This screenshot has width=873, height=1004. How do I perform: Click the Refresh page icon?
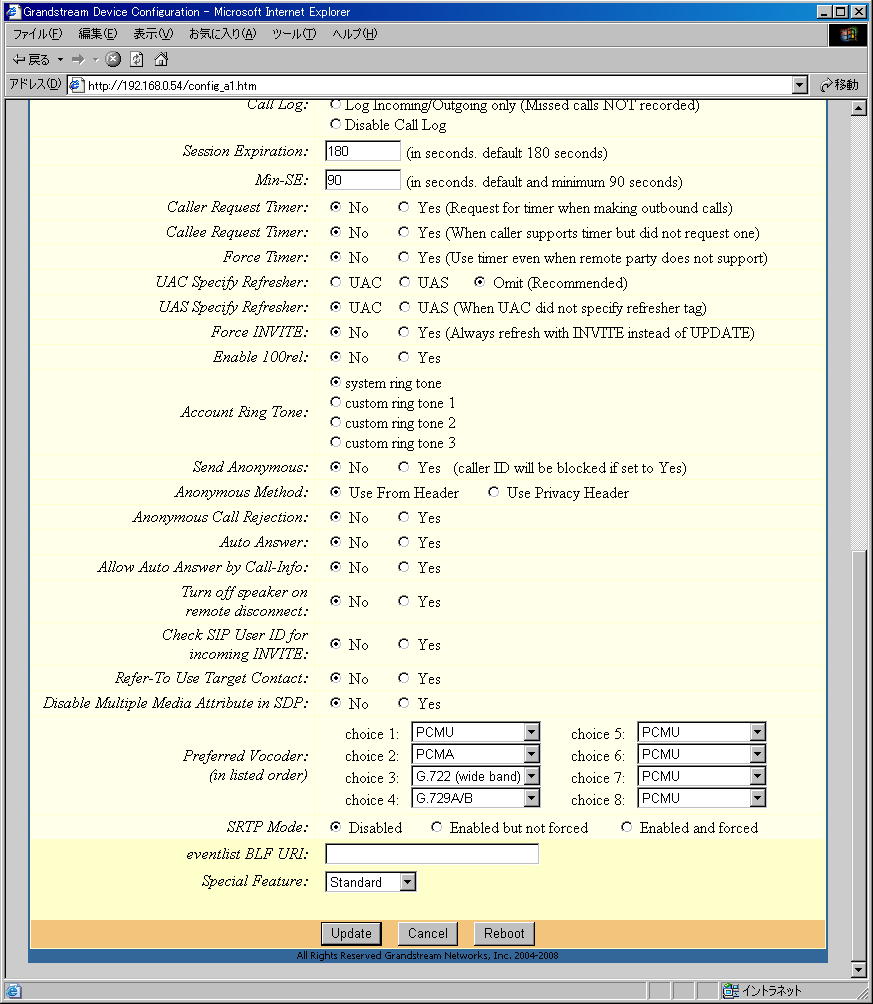[x=137, y=59]
